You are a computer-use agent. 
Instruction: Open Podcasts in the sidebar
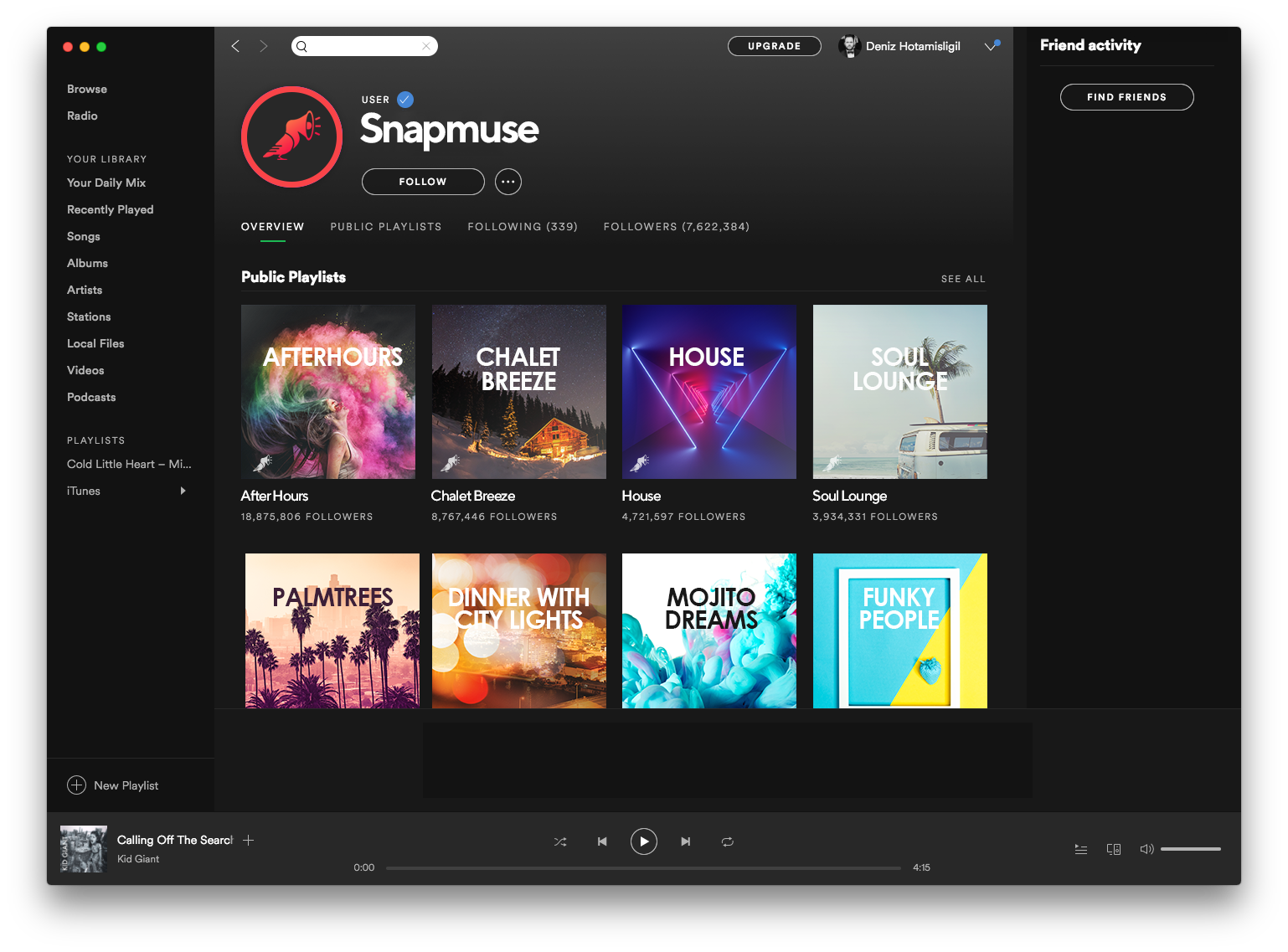tap(91, 397)
